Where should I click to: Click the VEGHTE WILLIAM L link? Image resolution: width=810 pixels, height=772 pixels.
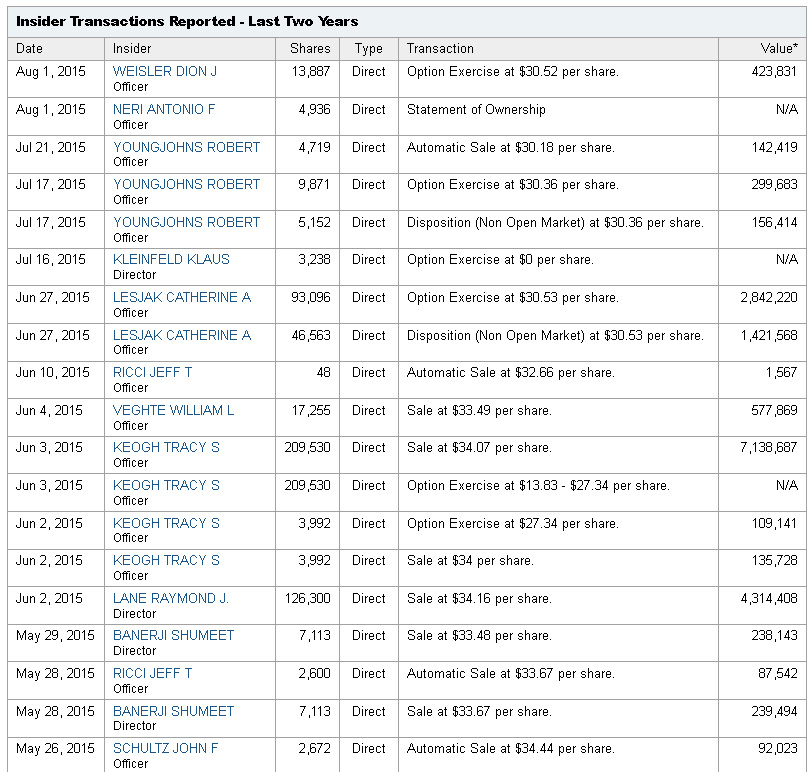click(173, 411)
